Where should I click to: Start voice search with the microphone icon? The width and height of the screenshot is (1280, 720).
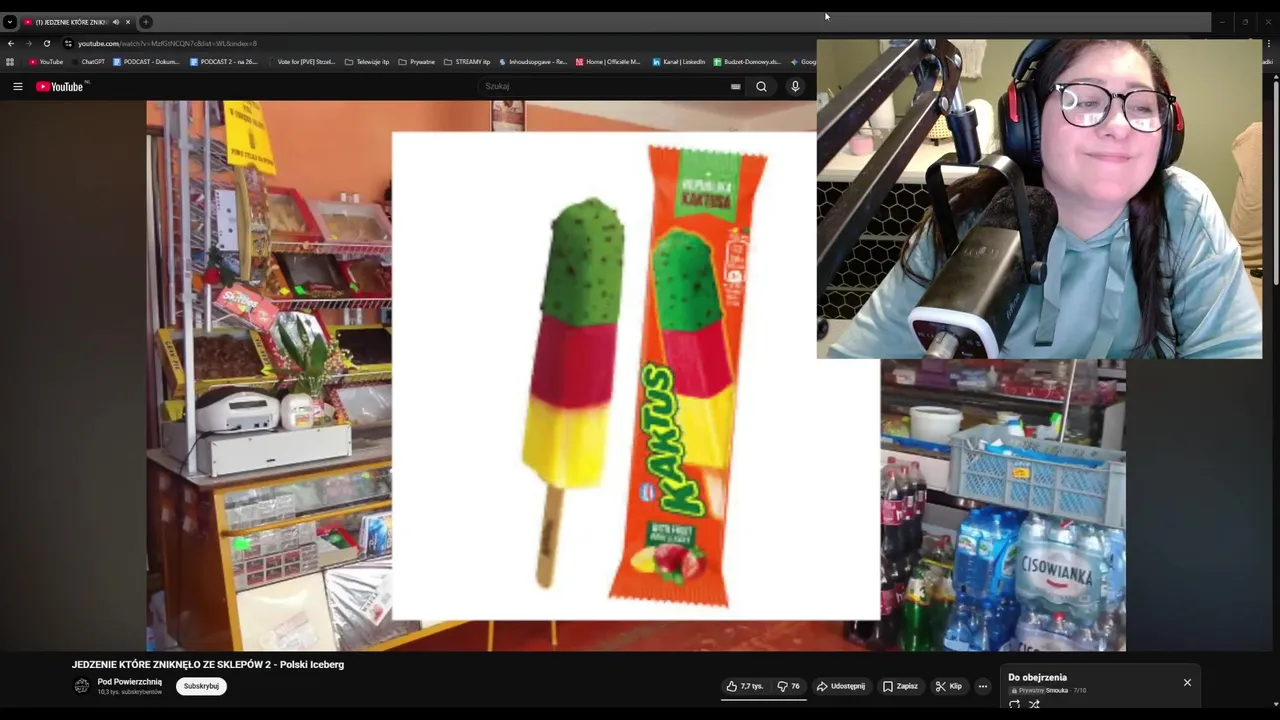tap(795, 87)
